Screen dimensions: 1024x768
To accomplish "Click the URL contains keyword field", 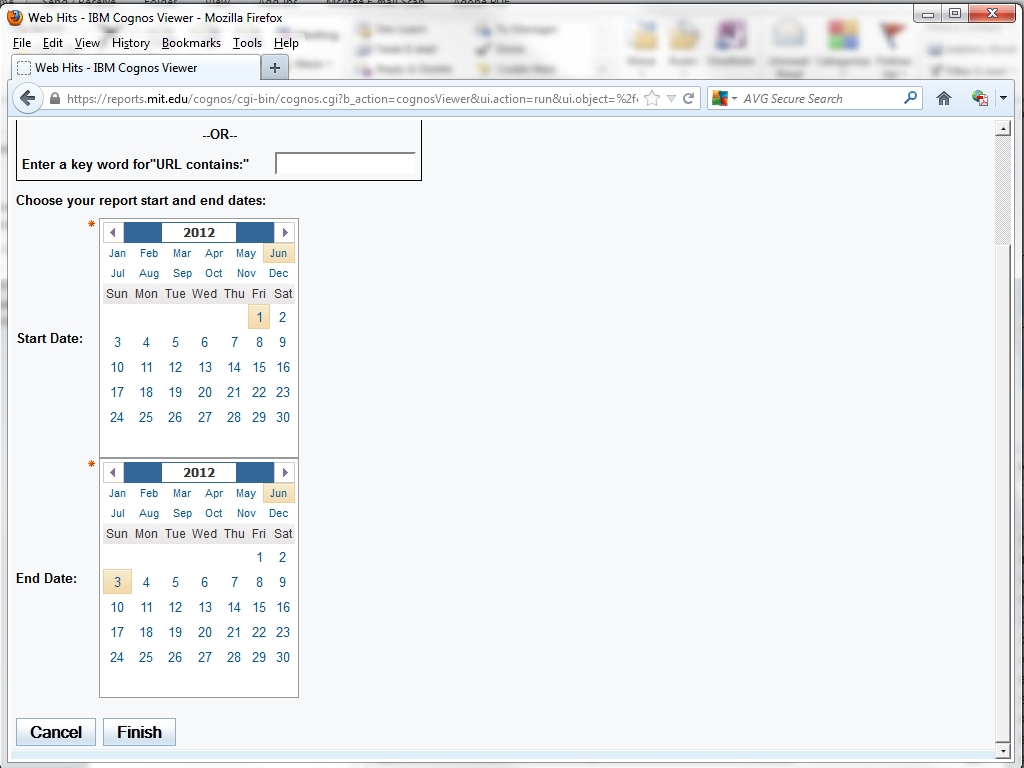I will pos(345,164).
